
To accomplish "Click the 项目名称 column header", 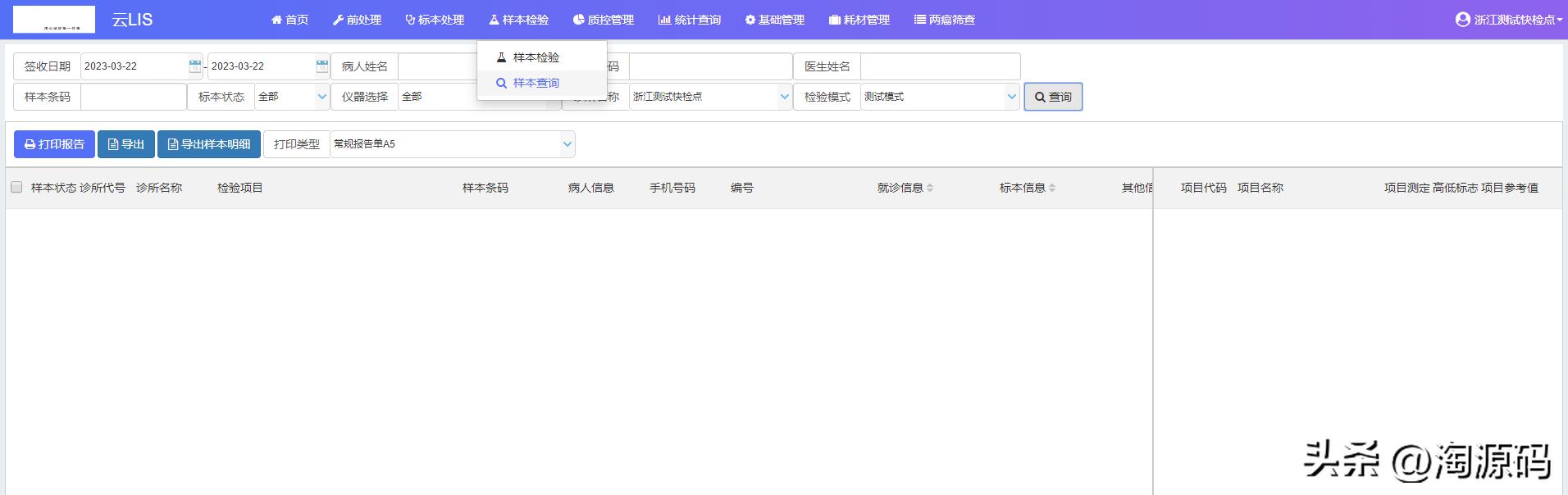I will (1260, 188).
